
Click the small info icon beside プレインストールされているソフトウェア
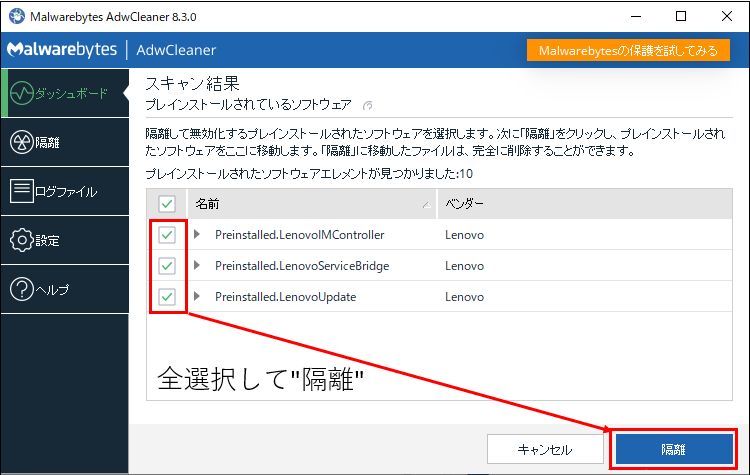[367, 105]
